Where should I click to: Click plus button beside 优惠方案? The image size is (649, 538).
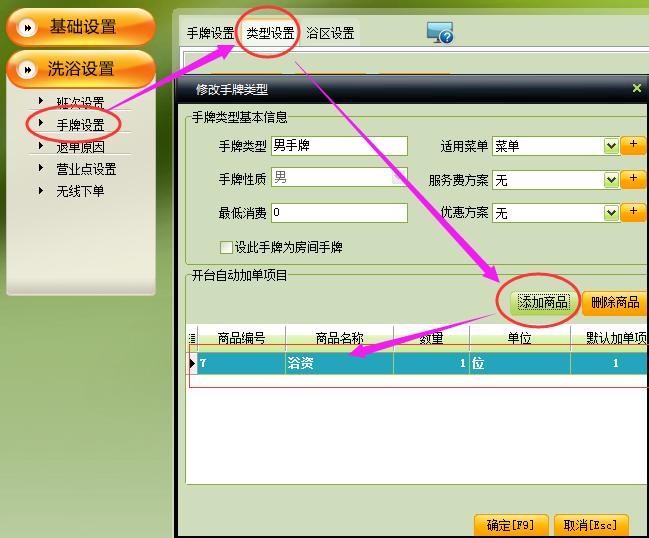click(x=633, y=213)
